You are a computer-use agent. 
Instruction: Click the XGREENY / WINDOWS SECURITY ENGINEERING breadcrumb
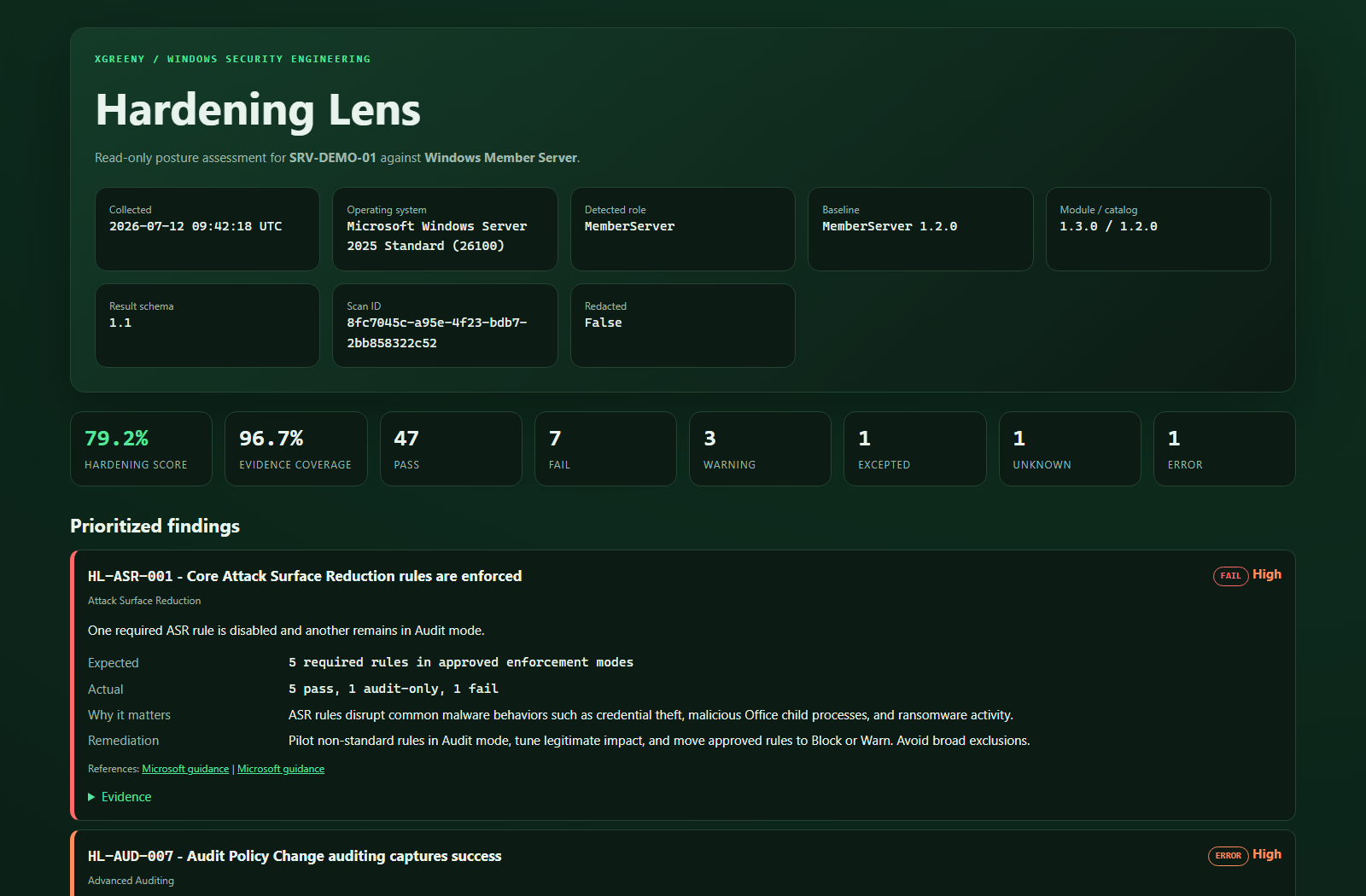tap(232, 59)
